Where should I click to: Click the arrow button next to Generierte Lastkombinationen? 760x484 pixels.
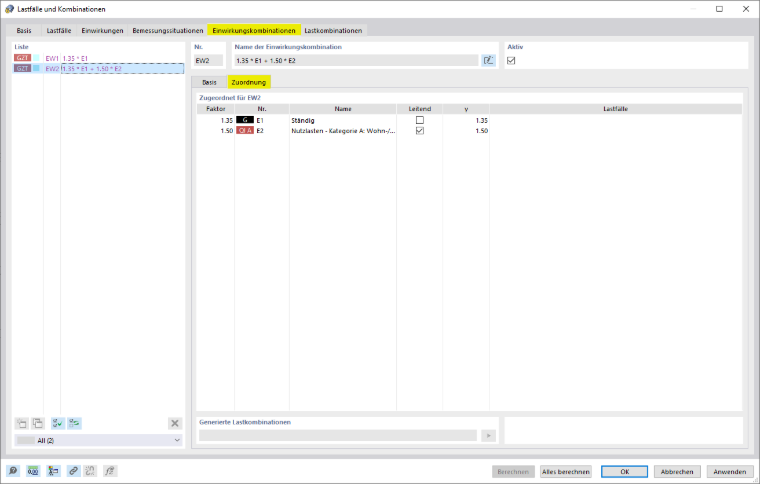[489, 436]
